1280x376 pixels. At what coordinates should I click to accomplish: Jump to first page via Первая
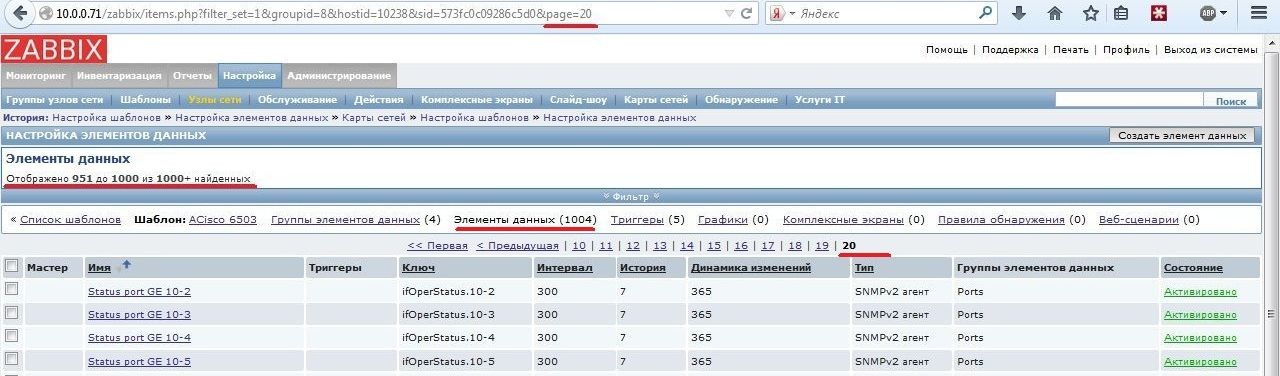point(437,245)
